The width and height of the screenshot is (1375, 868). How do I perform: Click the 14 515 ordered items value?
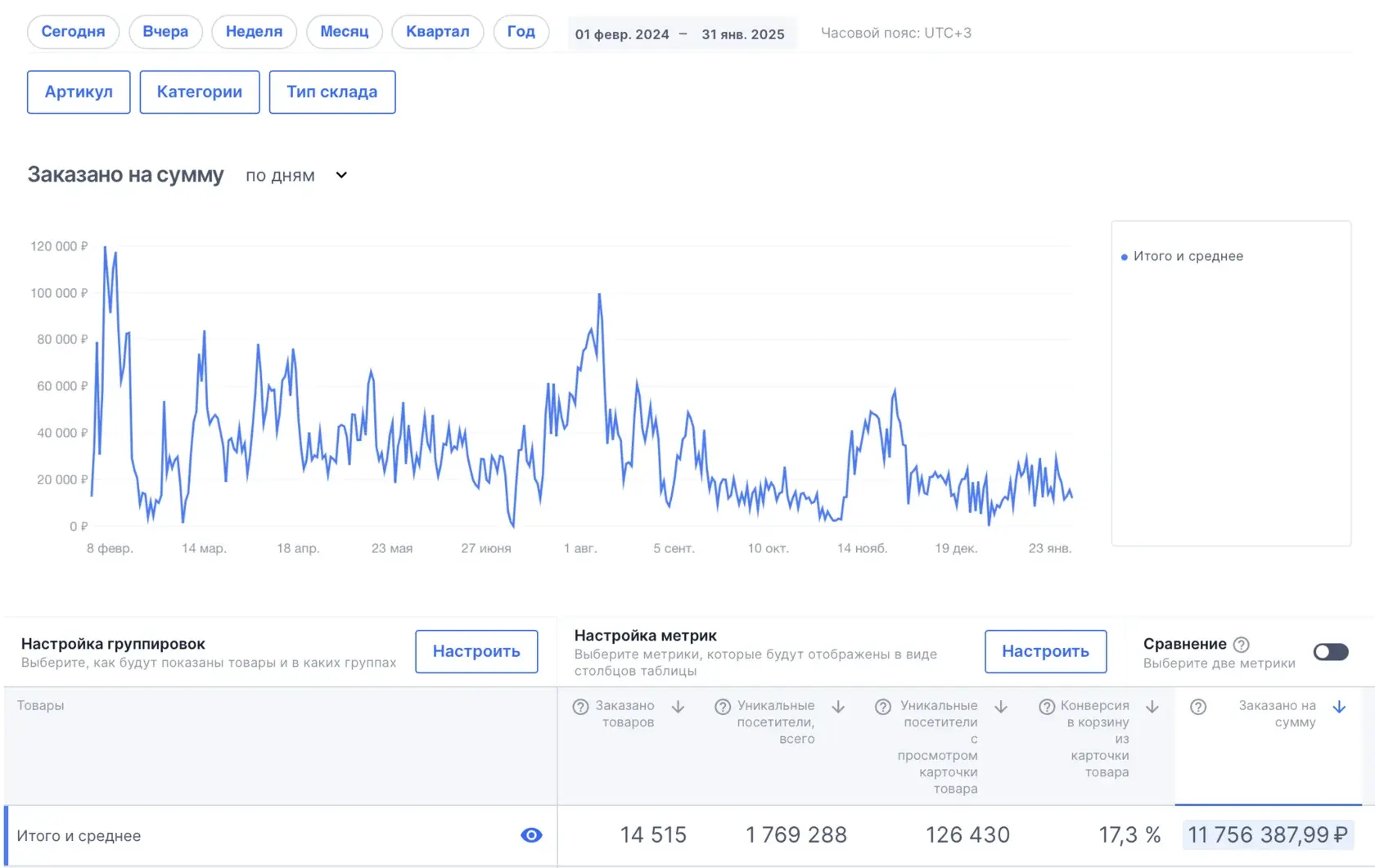[x=653, y=835]
